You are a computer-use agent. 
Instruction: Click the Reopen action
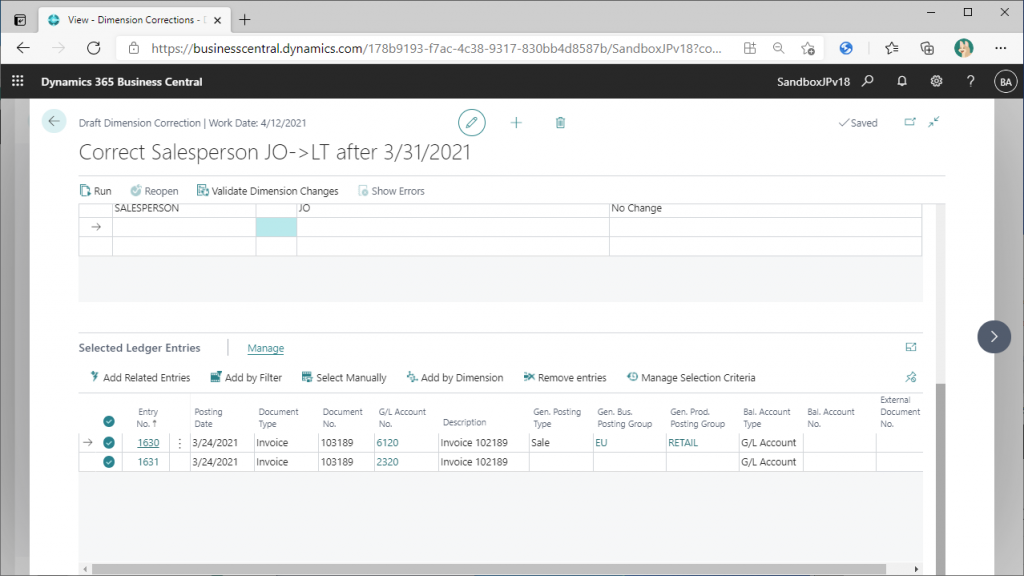(x=154, y=191)
